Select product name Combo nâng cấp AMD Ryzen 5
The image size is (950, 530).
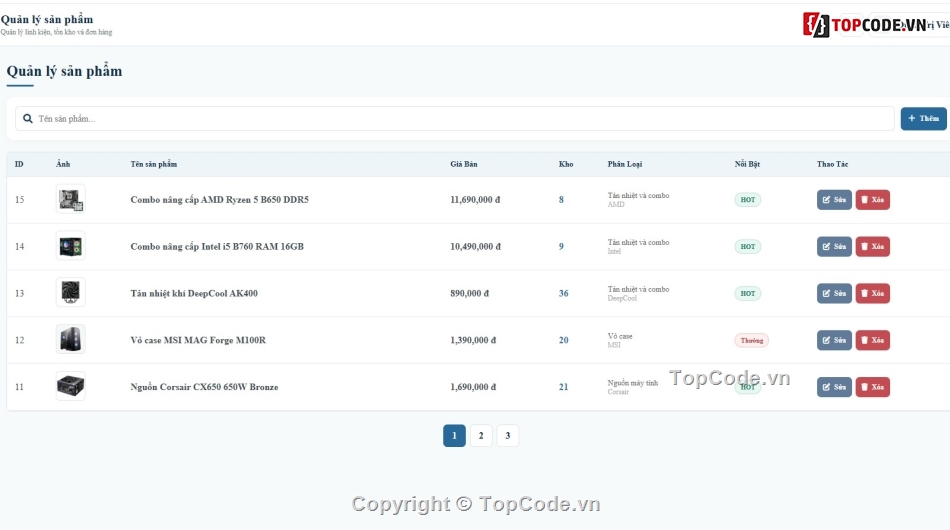pyautogui.click(x=219, y=200)
